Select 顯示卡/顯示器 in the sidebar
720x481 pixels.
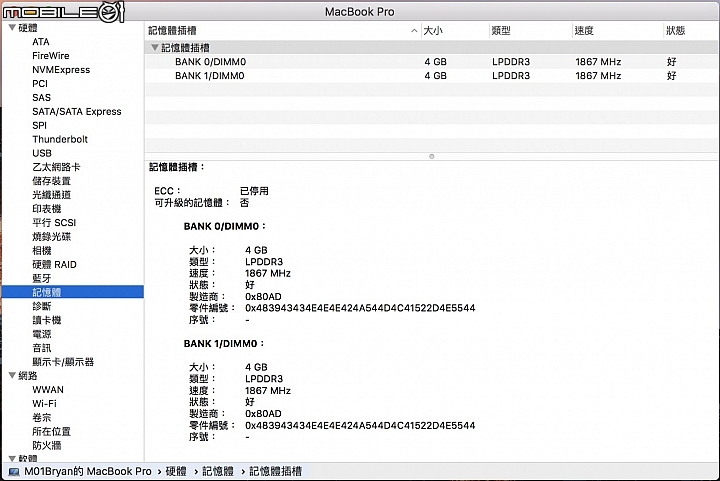(x=63, y=362)
